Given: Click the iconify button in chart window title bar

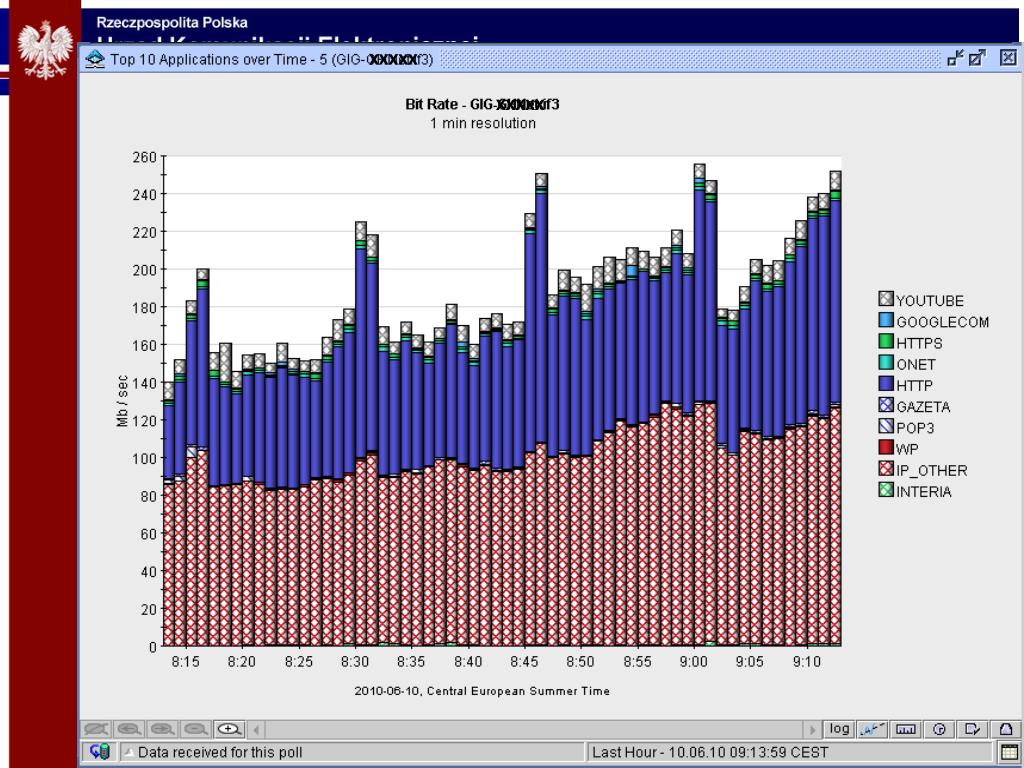Looking at the screenshot, I should click(x=955, y=58).
